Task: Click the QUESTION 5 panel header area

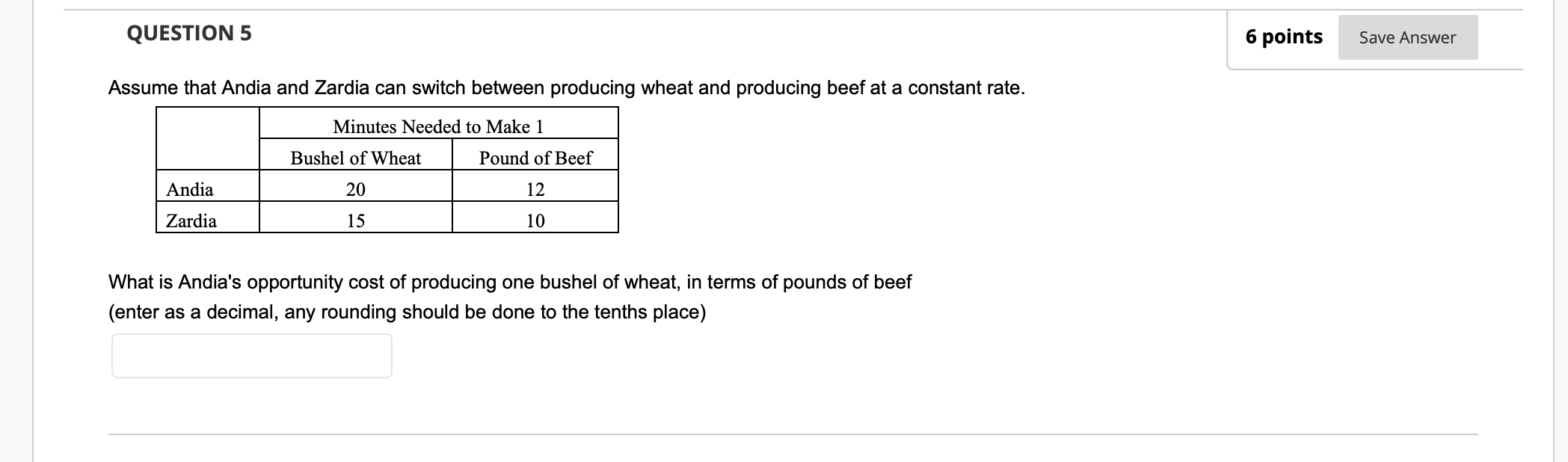Action: pos(673,33)
